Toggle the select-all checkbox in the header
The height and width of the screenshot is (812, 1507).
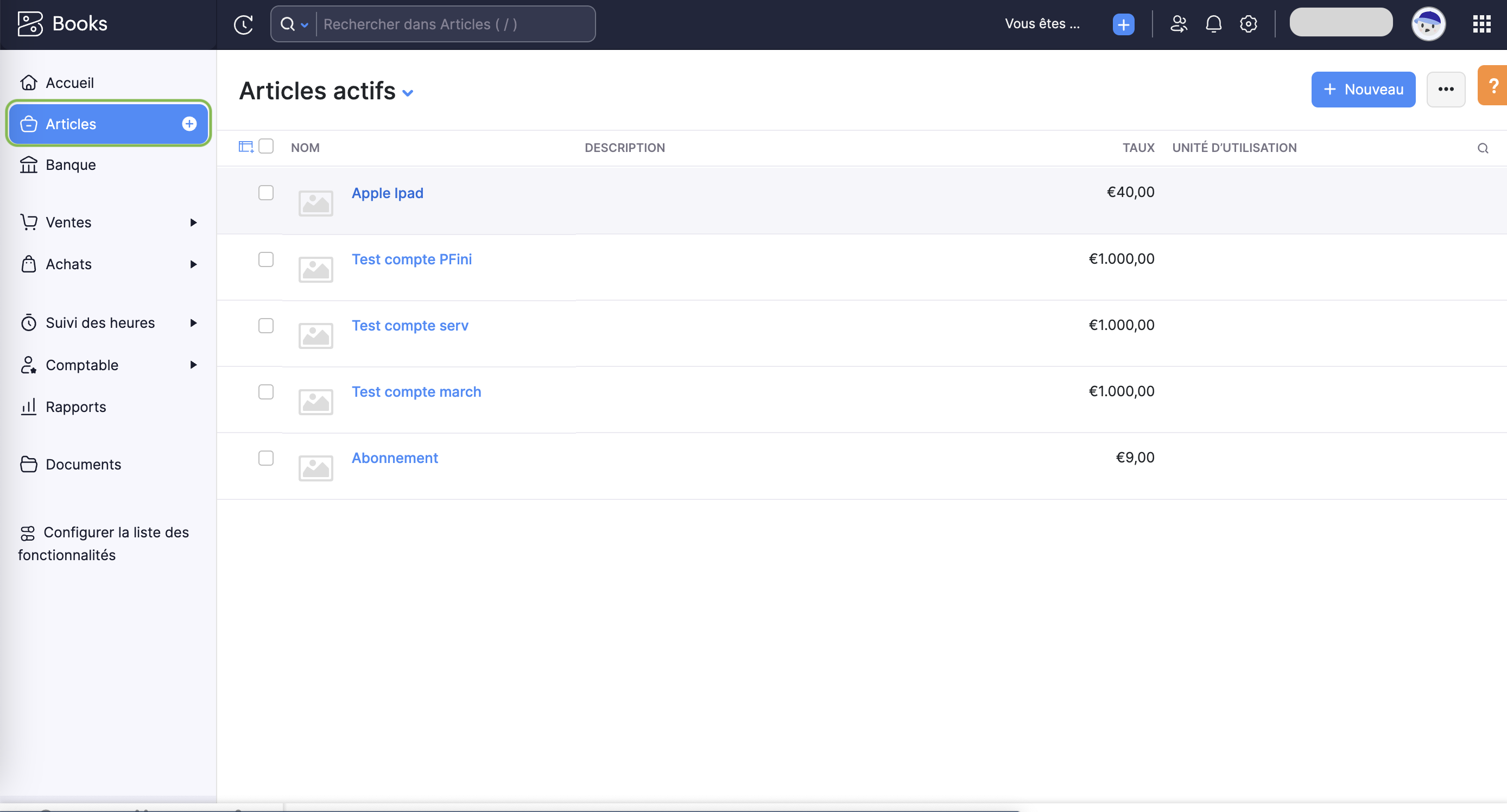pos(265,145)
